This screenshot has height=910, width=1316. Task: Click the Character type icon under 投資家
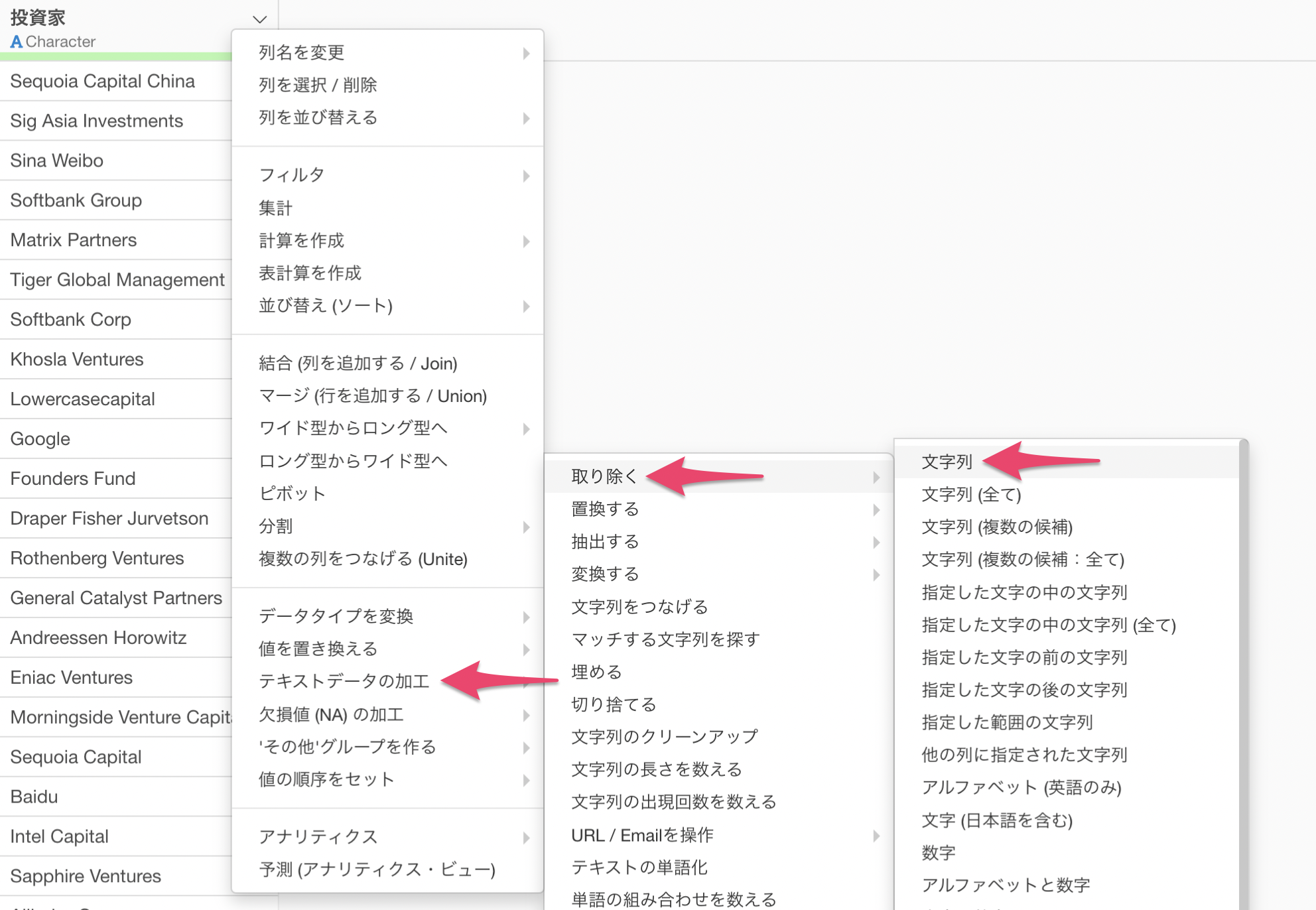pos(17,42)
